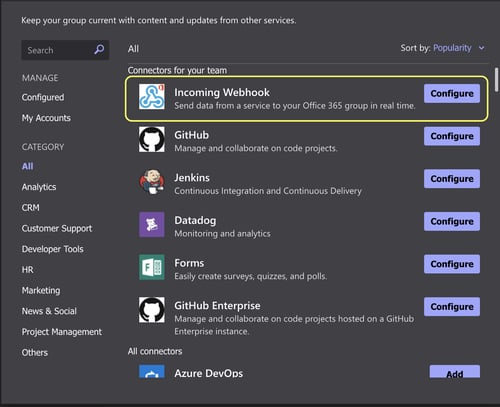This screenshot has width=500, height=407.
Task: Configure the GitHub connector
Action: [452, 136]
